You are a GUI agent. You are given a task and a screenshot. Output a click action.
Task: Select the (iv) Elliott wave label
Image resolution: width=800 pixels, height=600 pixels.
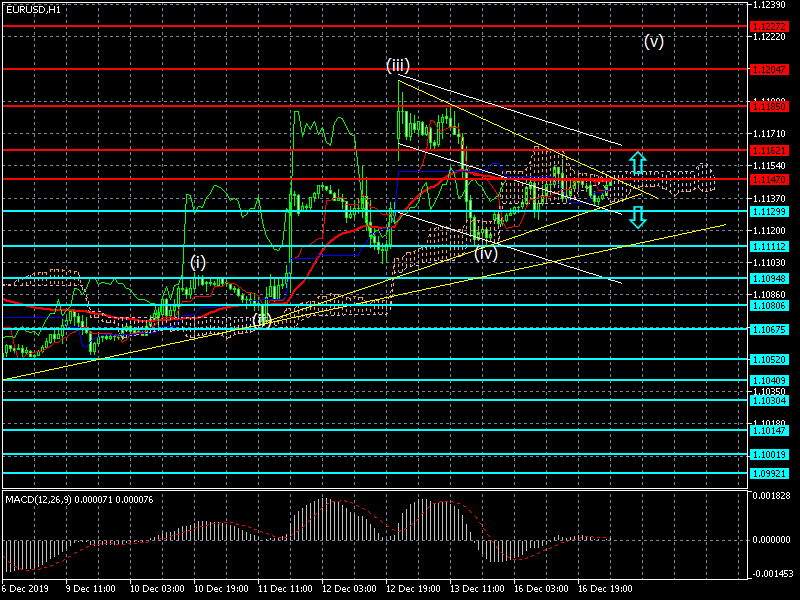pos(486,254)
